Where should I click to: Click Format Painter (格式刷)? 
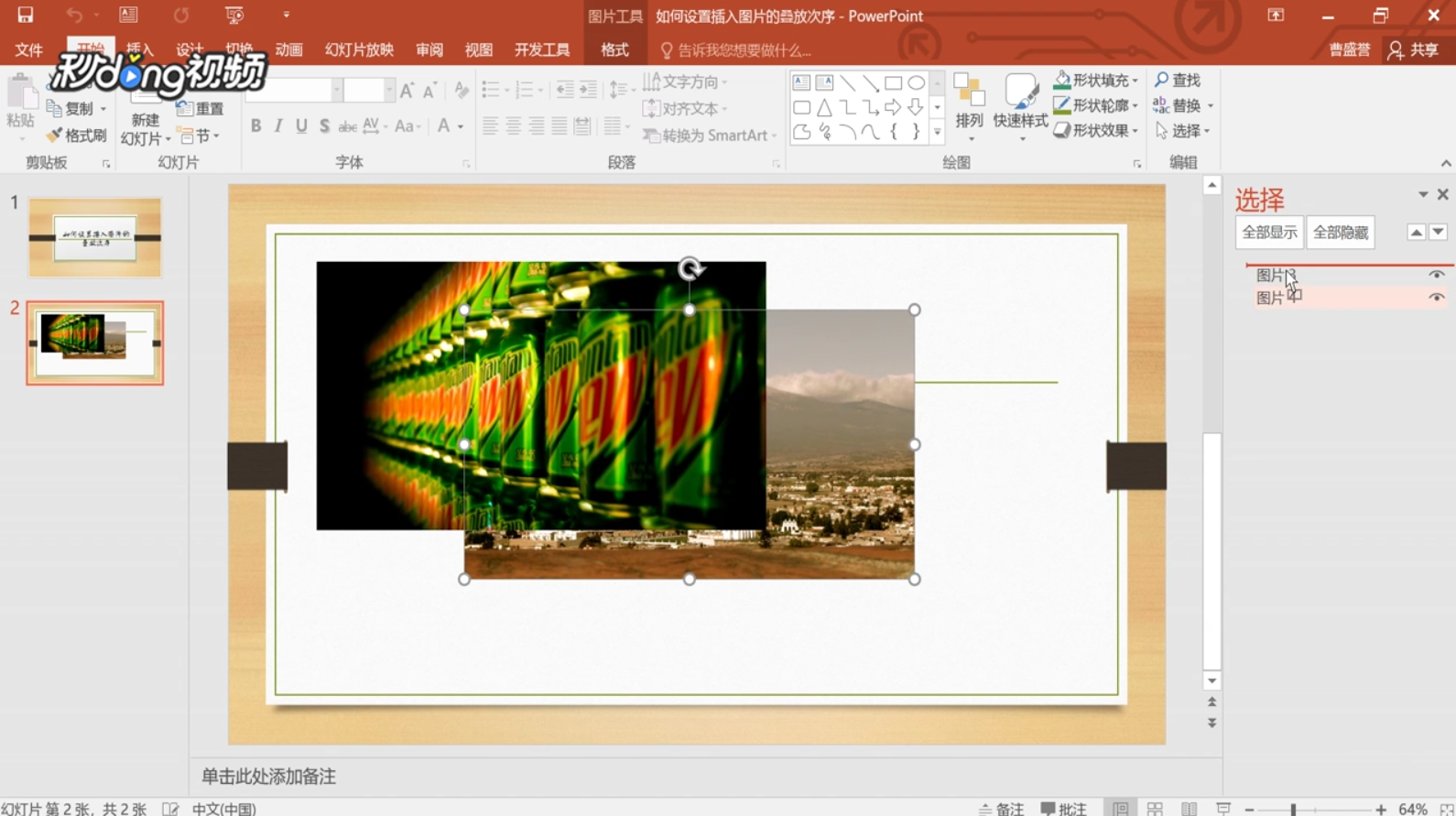[77, 136]
